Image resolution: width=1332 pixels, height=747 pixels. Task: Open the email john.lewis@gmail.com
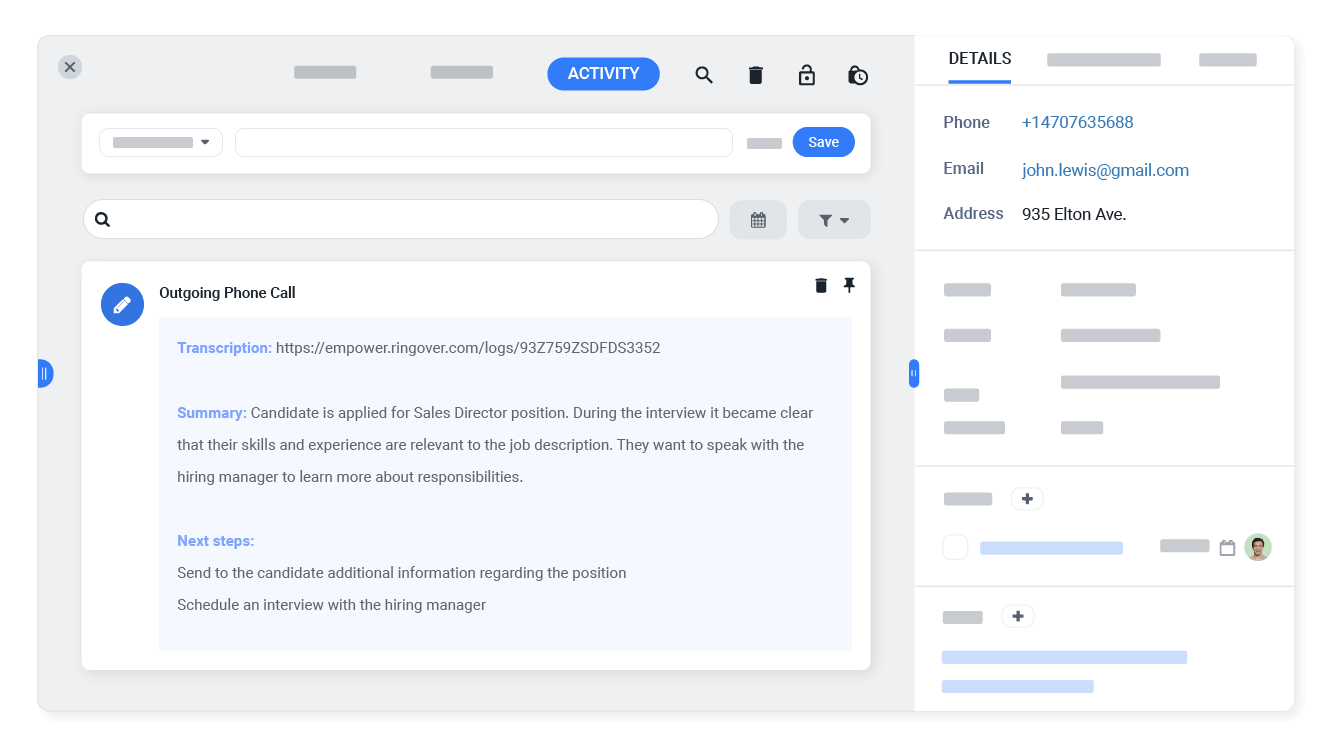pyautogui.click(x=1105, y=170)
